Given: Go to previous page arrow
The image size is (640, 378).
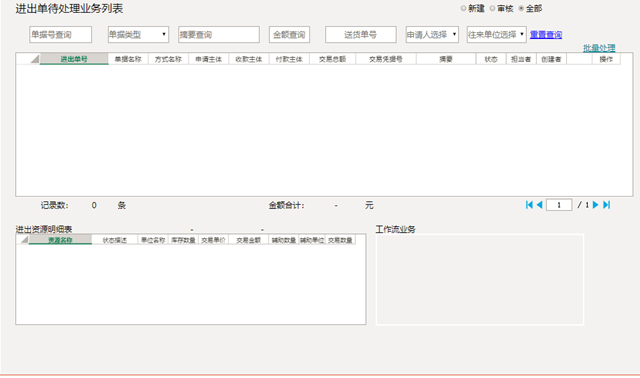Looking at the screenshot, I should (x=539, y=205).
